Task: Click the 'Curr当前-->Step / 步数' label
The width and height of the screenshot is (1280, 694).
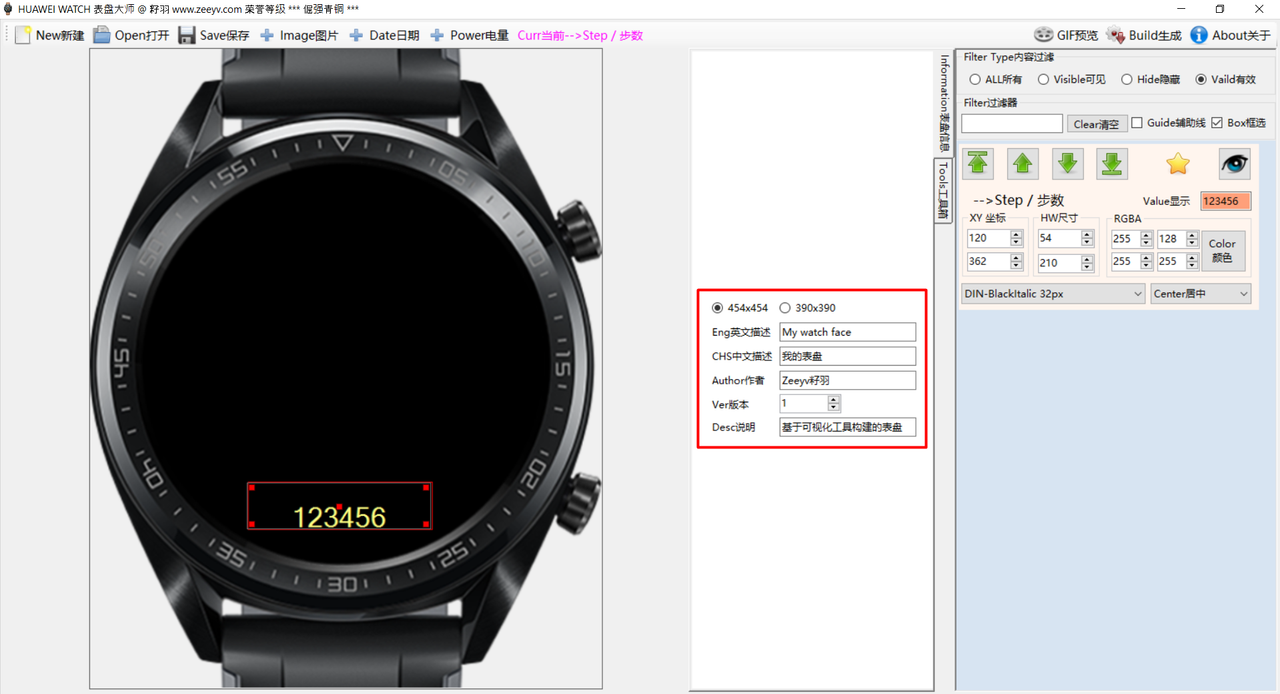Action: tap(580, 35)
